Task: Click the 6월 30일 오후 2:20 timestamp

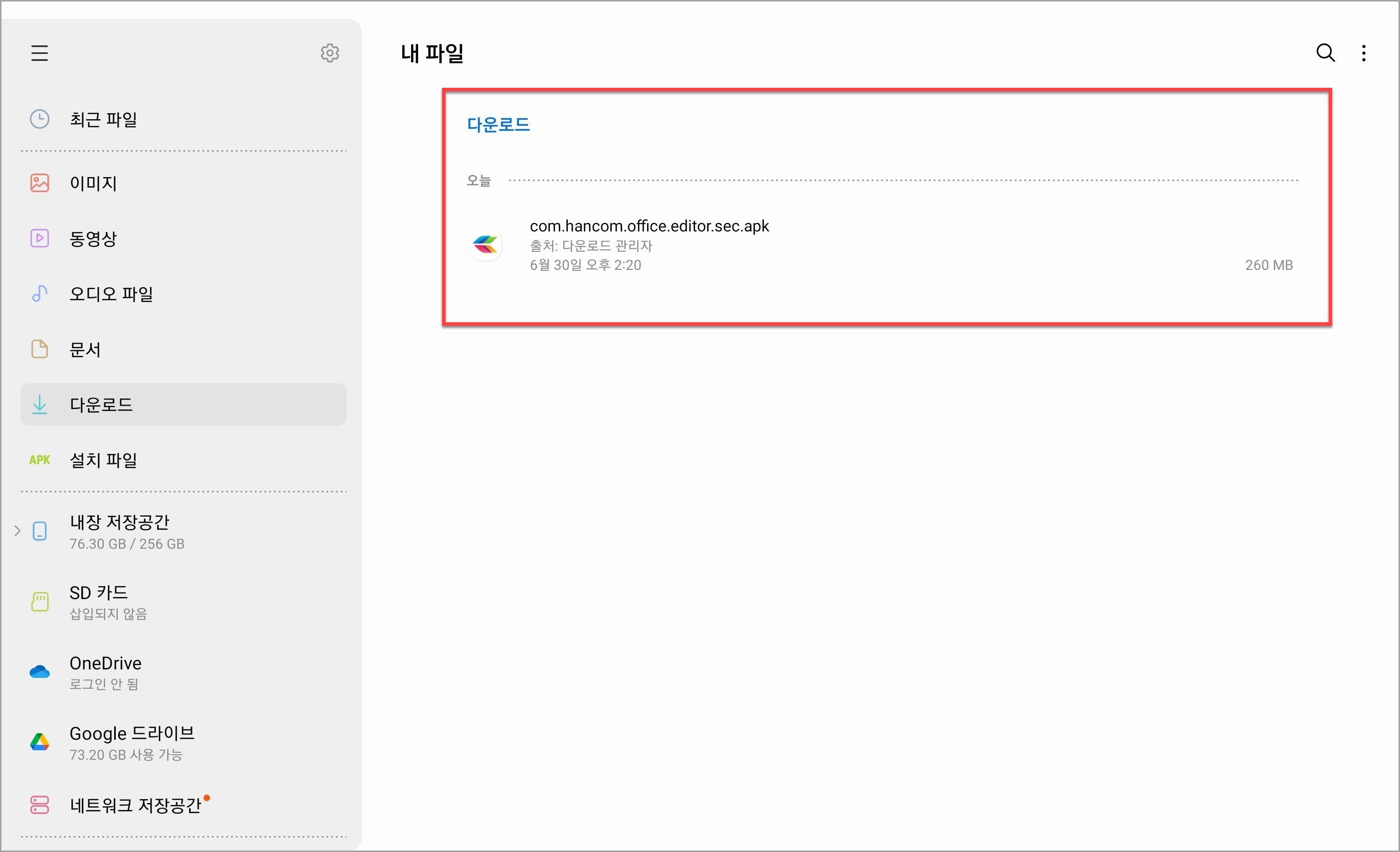Action: (x=585, y=265)
